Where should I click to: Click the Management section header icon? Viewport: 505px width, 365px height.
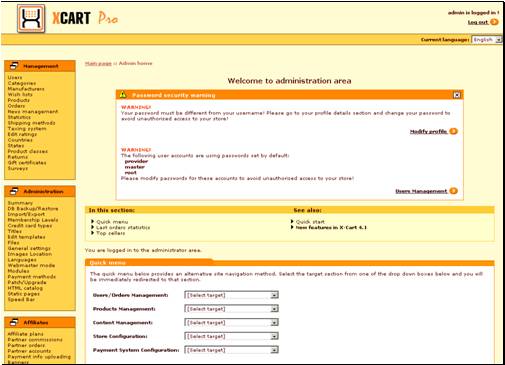[x=14, y=66]
